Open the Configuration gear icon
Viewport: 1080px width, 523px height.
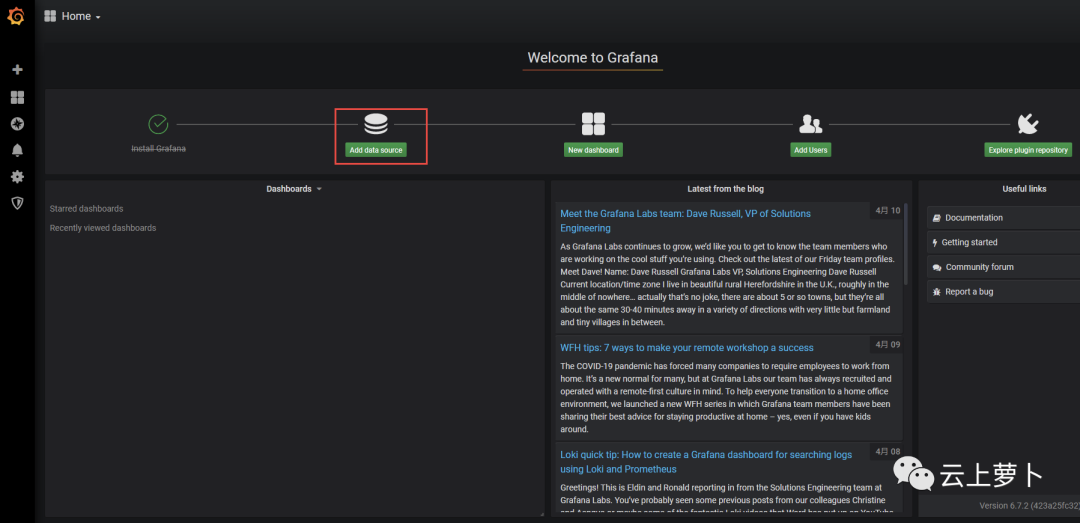(x=17, y=177)
